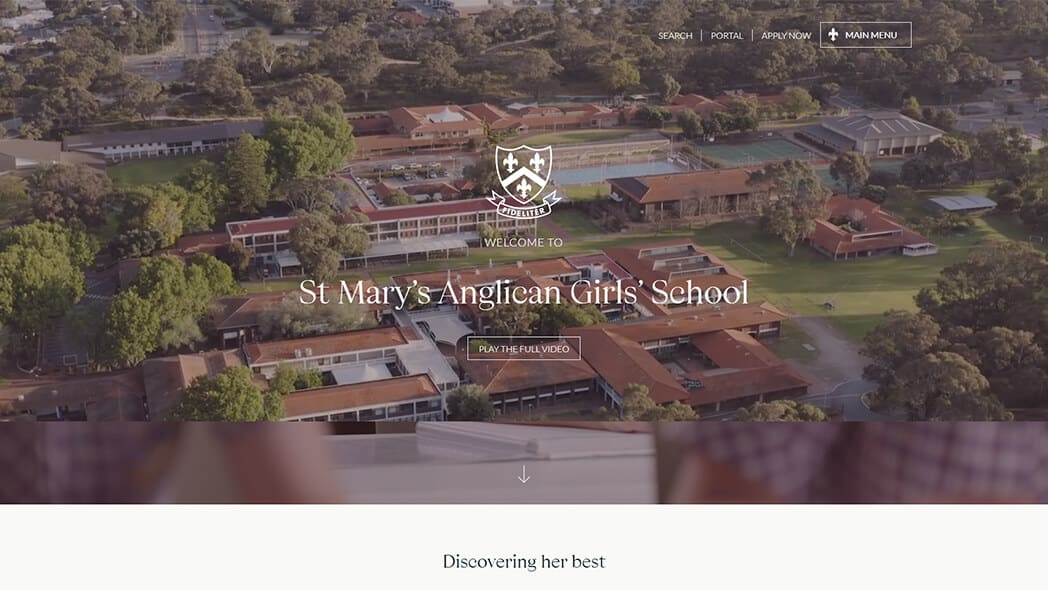Play the full video button
Image resolution: width=1048 pixels, height=590 pixels.
coord(524,349)
